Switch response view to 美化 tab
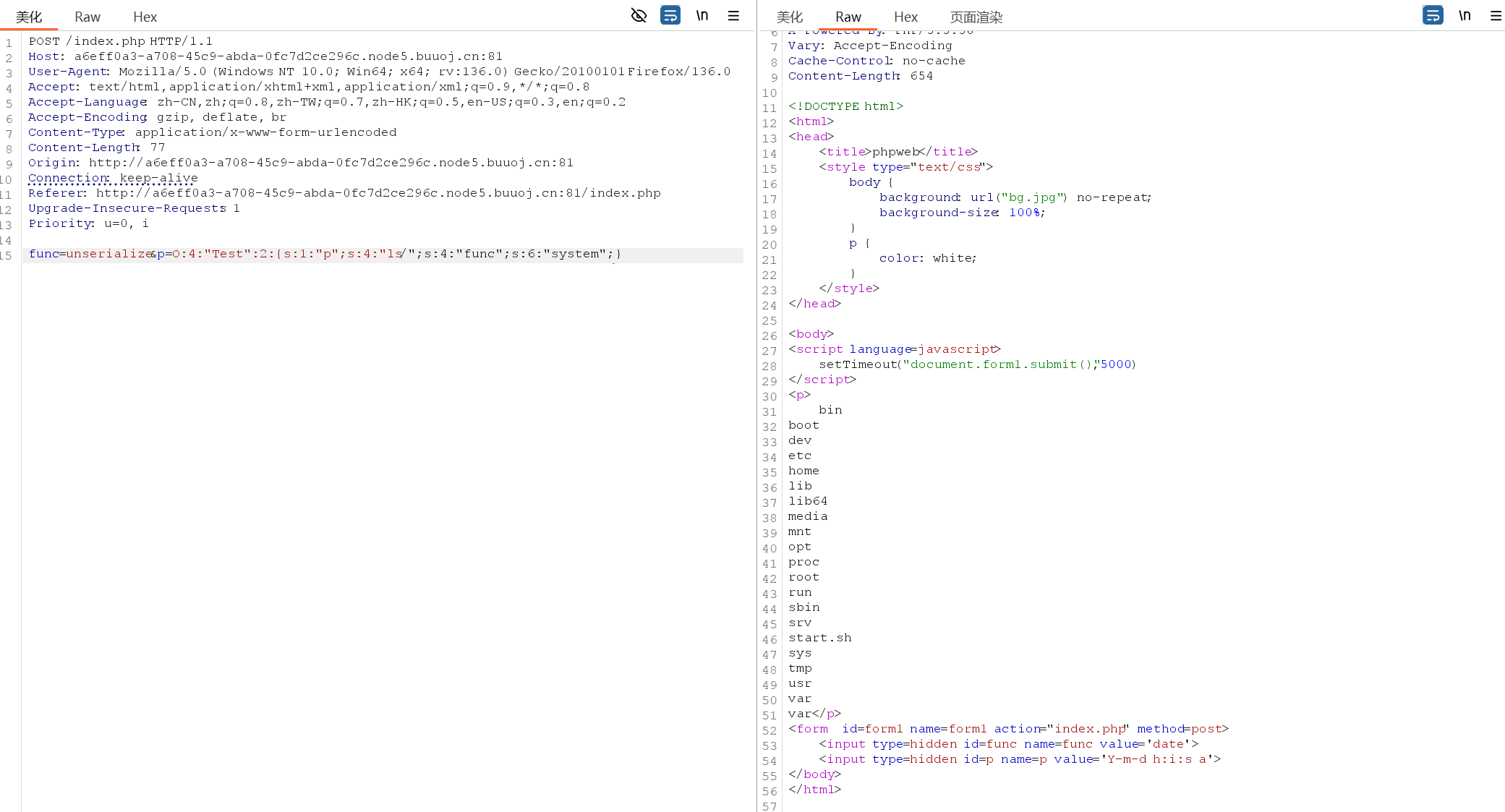Image resolution: width=1505 pixels, height=812 pixels. [790, 17]
